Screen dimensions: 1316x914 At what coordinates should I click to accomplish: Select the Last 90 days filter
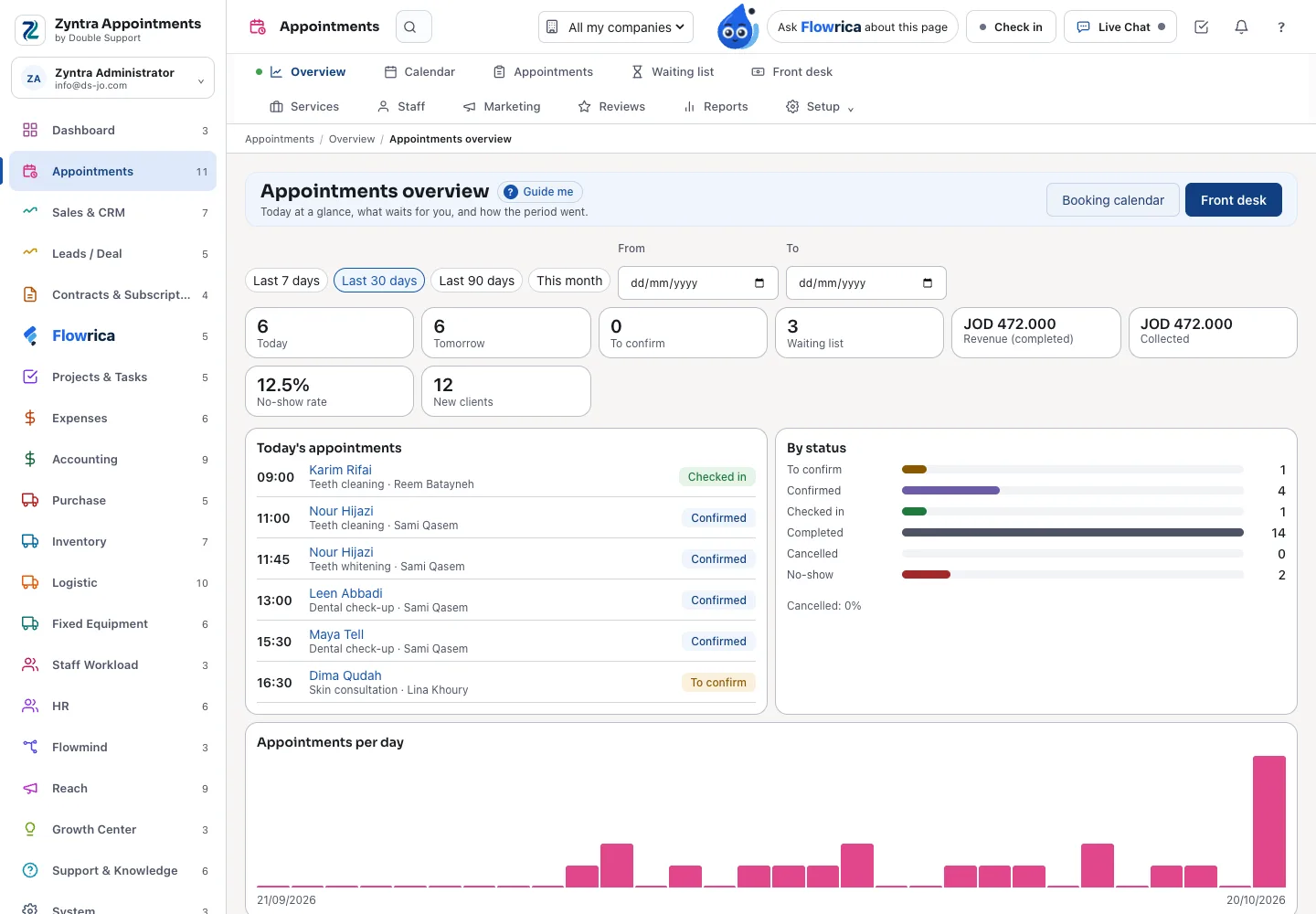(476, 281)
